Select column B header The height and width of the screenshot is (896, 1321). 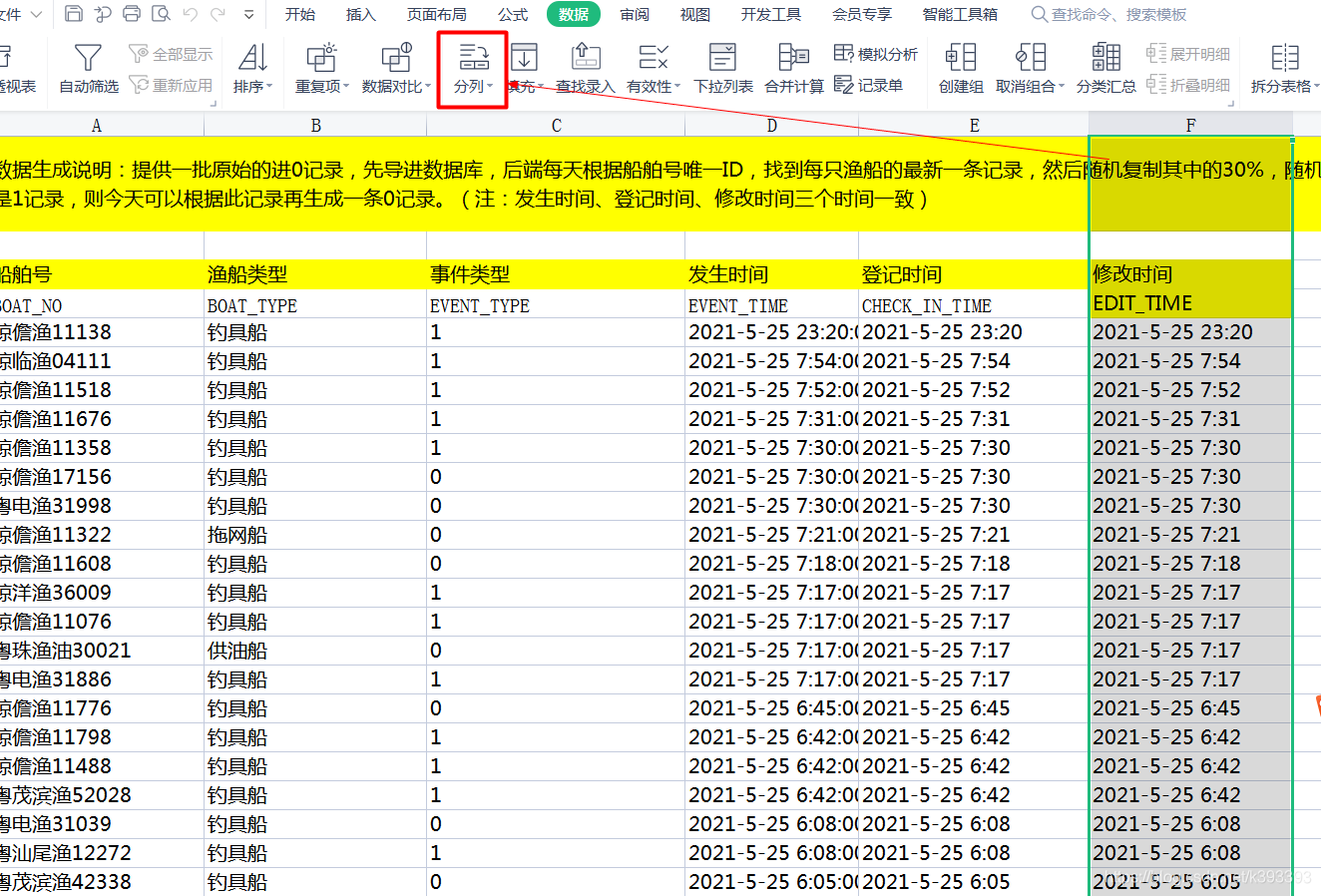coord(315,125)
